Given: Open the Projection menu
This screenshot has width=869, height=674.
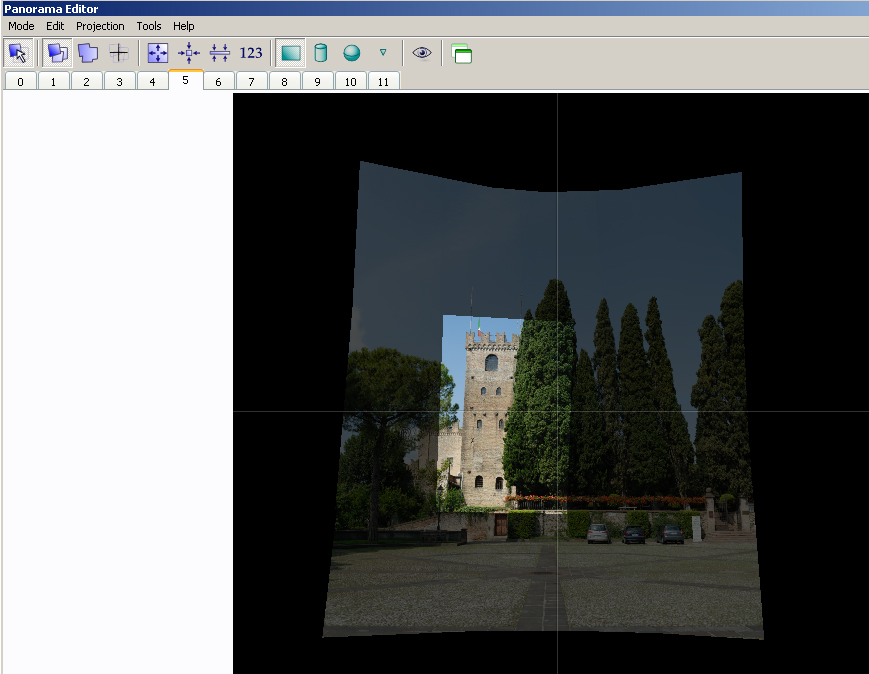Looking at the screenshot, I should pos(100,26).
